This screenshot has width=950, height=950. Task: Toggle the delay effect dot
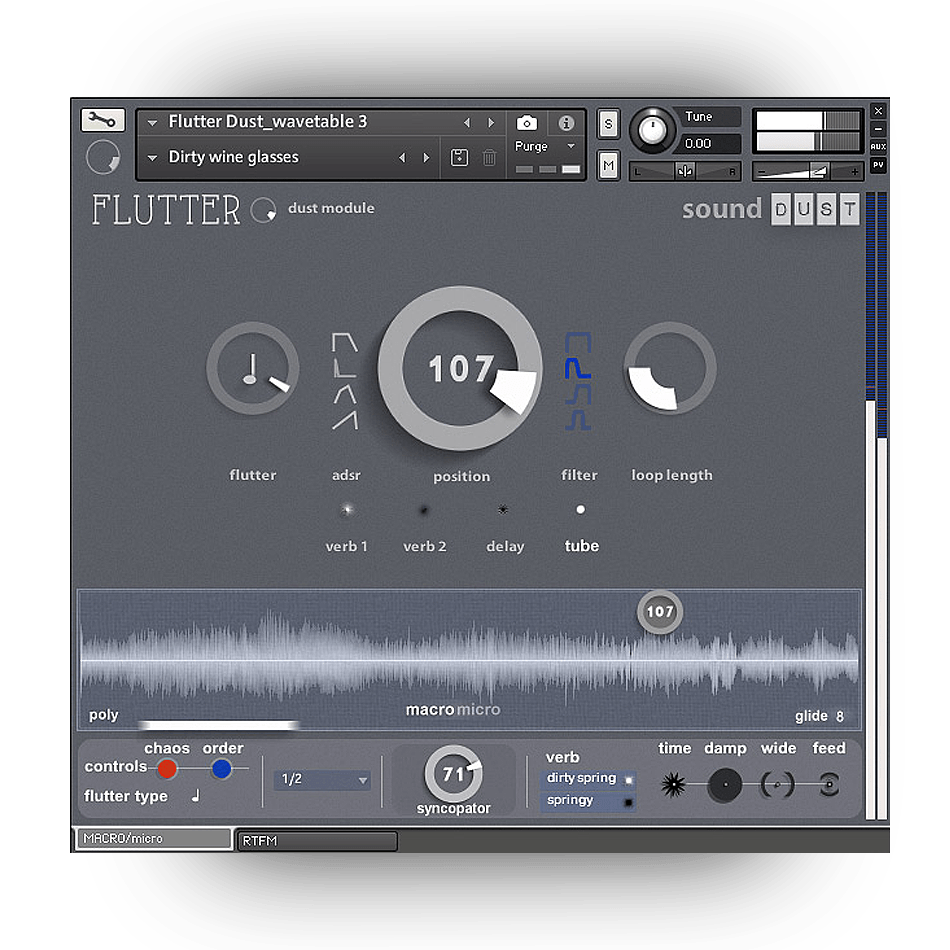pos(503,510)
